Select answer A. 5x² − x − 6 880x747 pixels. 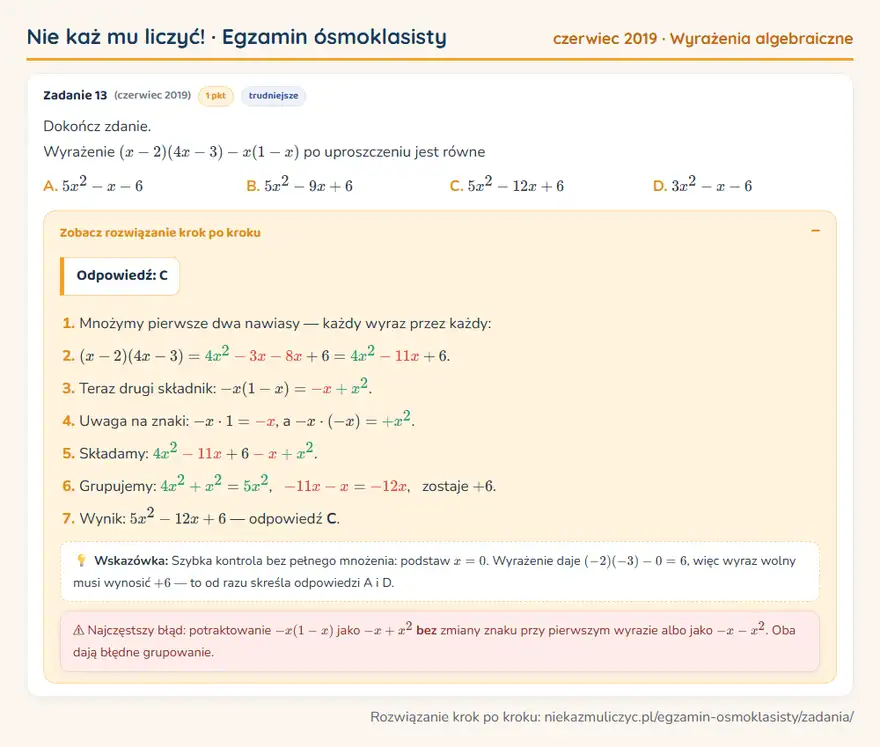point(93,185)
